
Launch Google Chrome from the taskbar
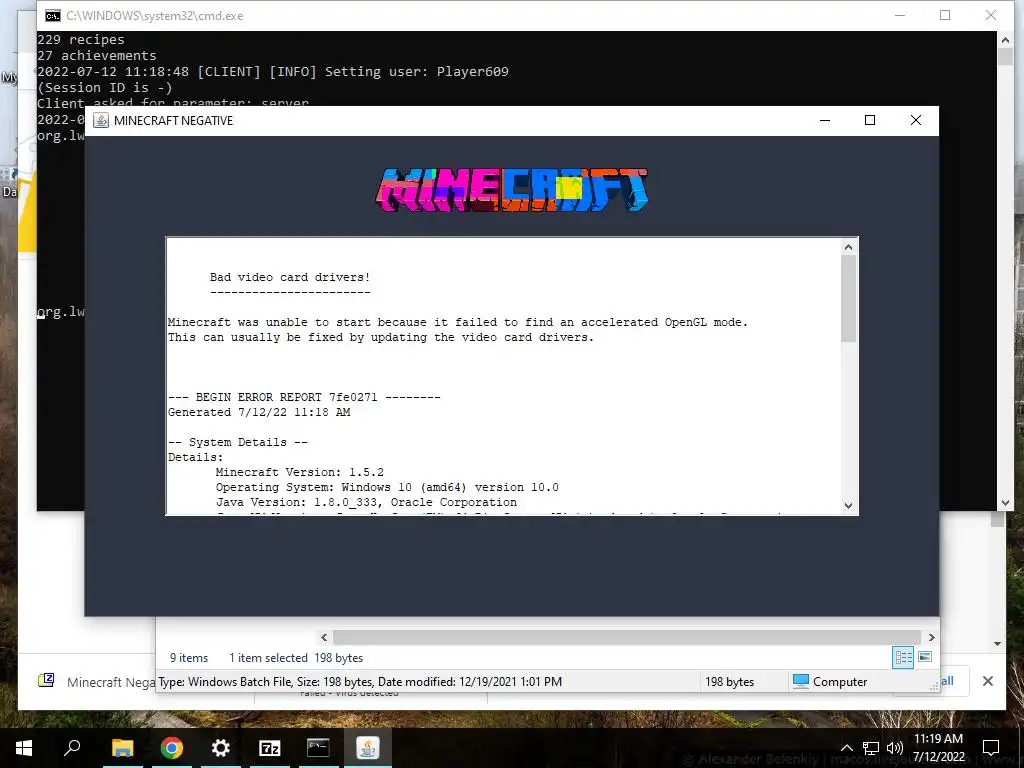(x=172, y=748)
